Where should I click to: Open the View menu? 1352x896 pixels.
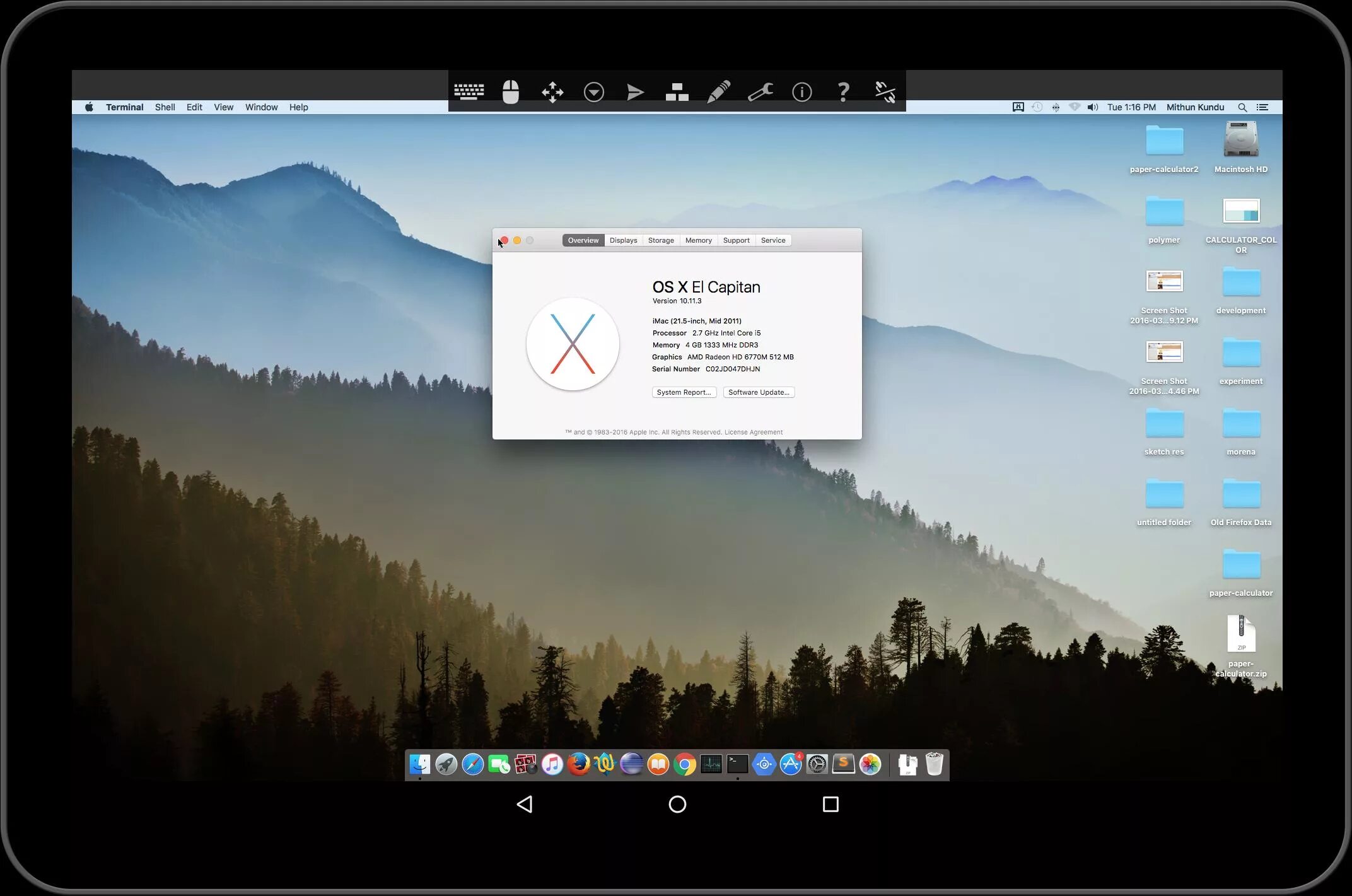click(x=223, y=107)
